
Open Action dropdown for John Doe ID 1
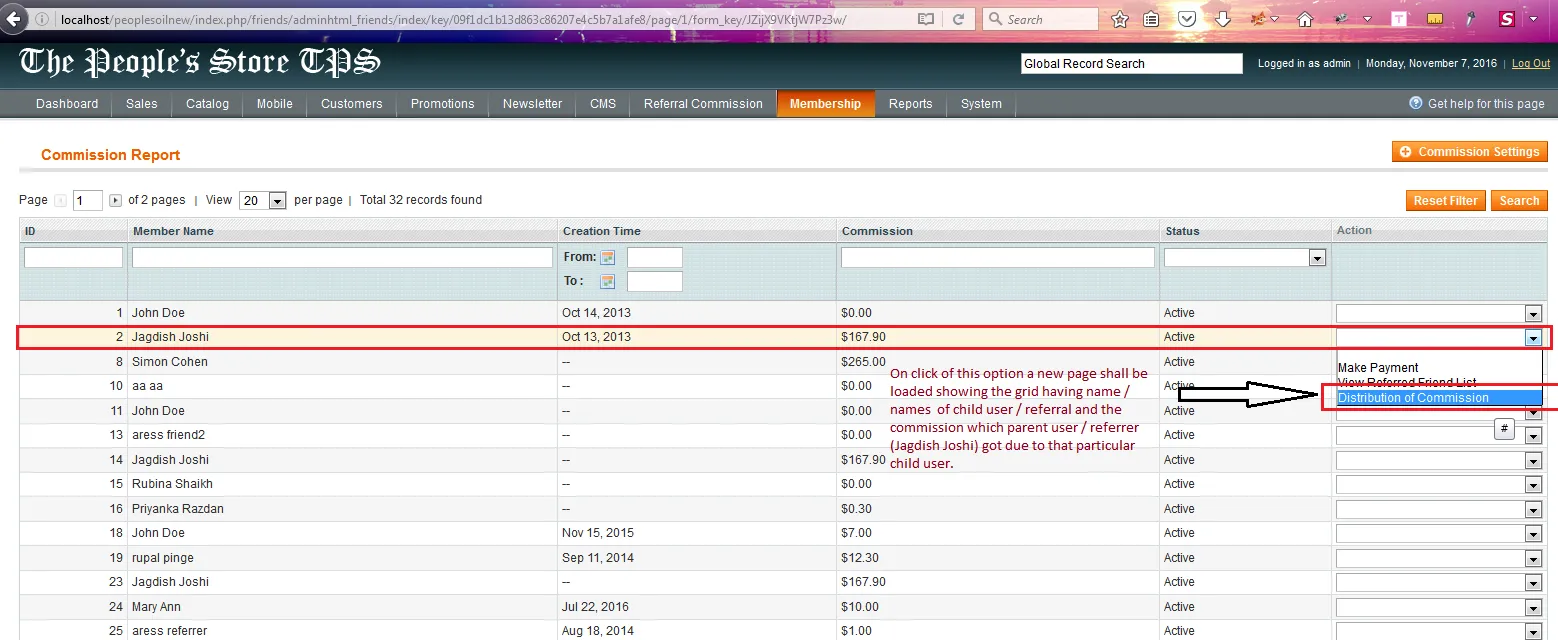pyautogui.click(x=1439, y=313)
